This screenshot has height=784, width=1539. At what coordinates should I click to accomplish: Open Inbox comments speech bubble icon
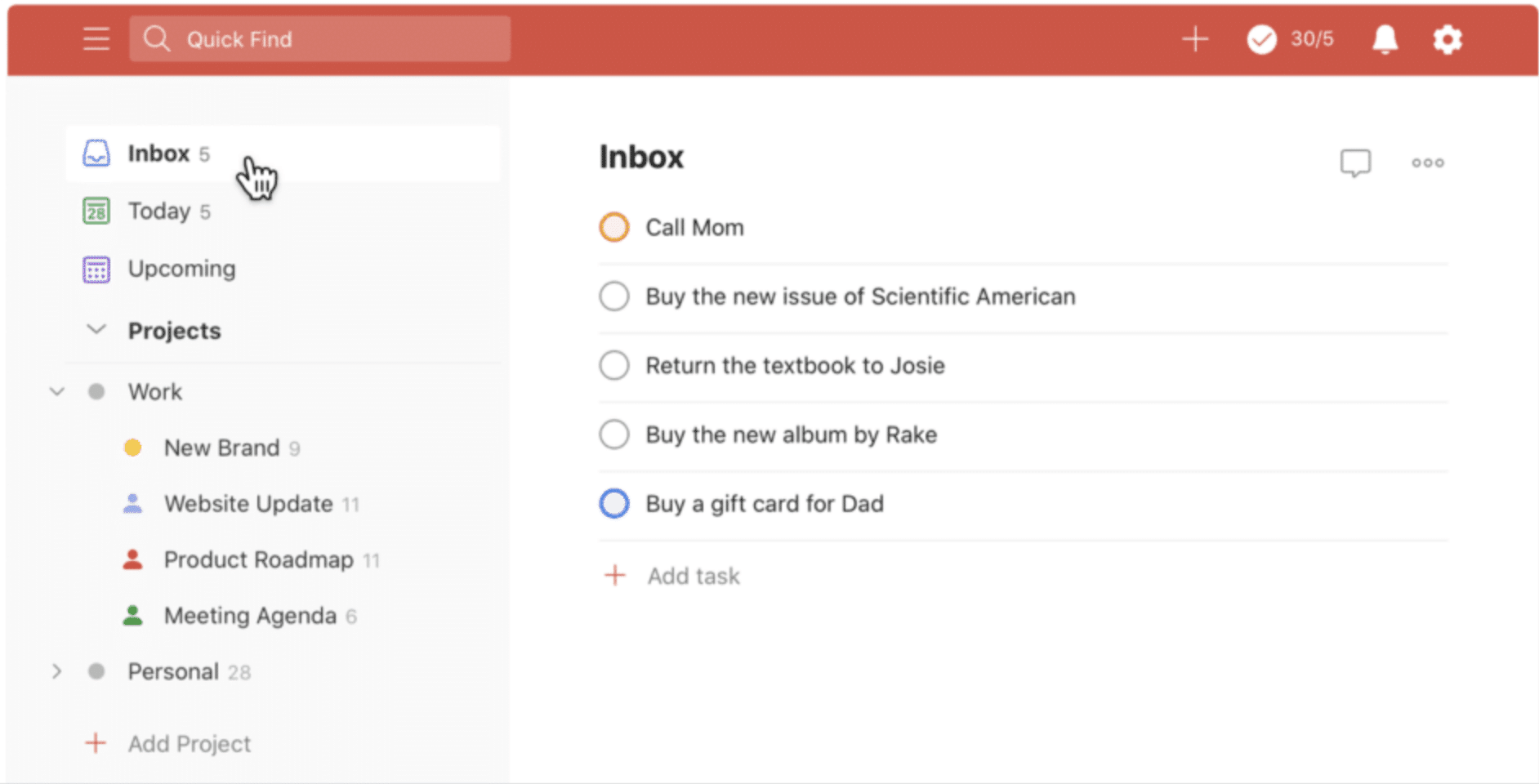[x=1355, y=163]
